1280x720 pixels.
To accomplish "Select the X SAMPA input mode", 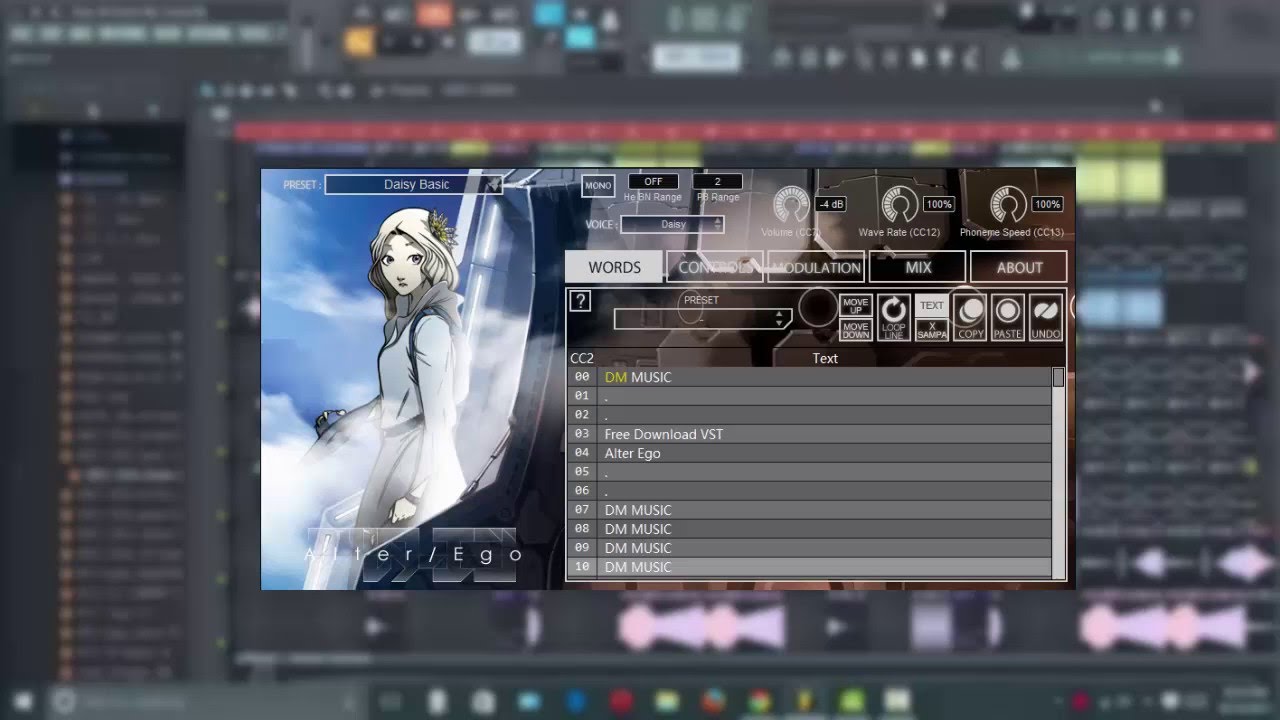I will click(x=932, y=330).
